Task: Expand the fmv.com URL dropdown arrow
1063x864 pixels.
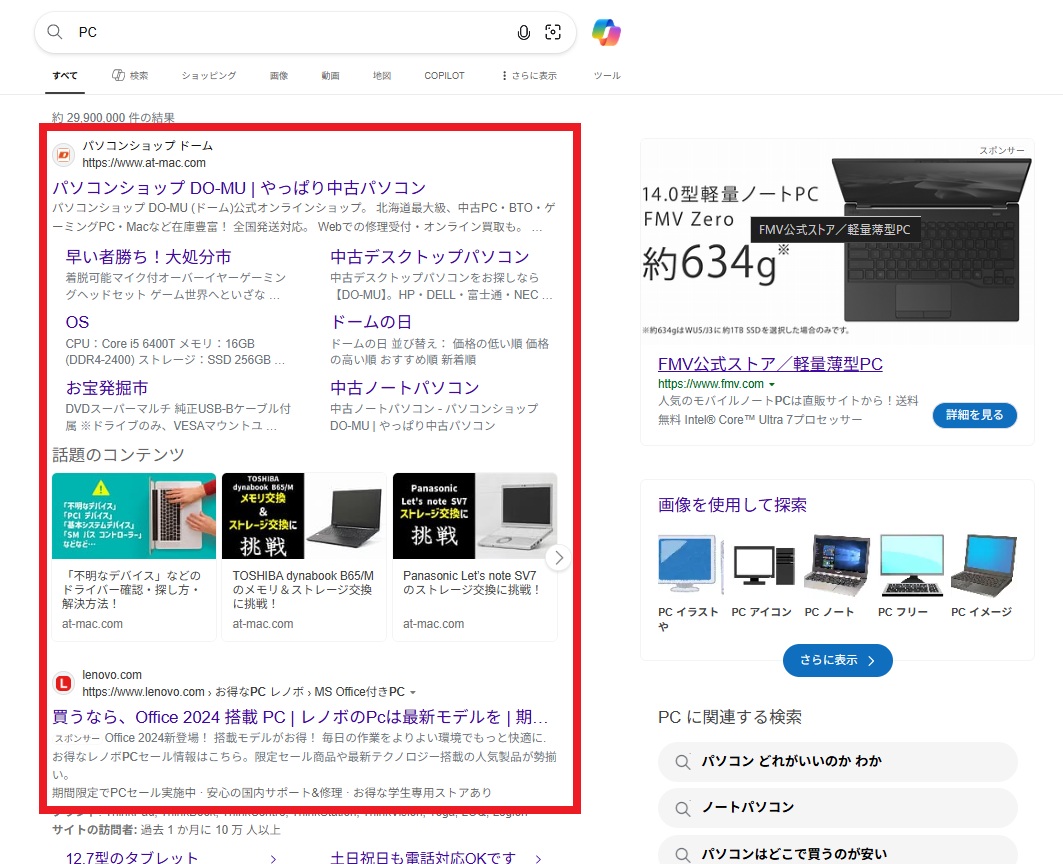Action: pyautogui.click(x=771, y=385)
